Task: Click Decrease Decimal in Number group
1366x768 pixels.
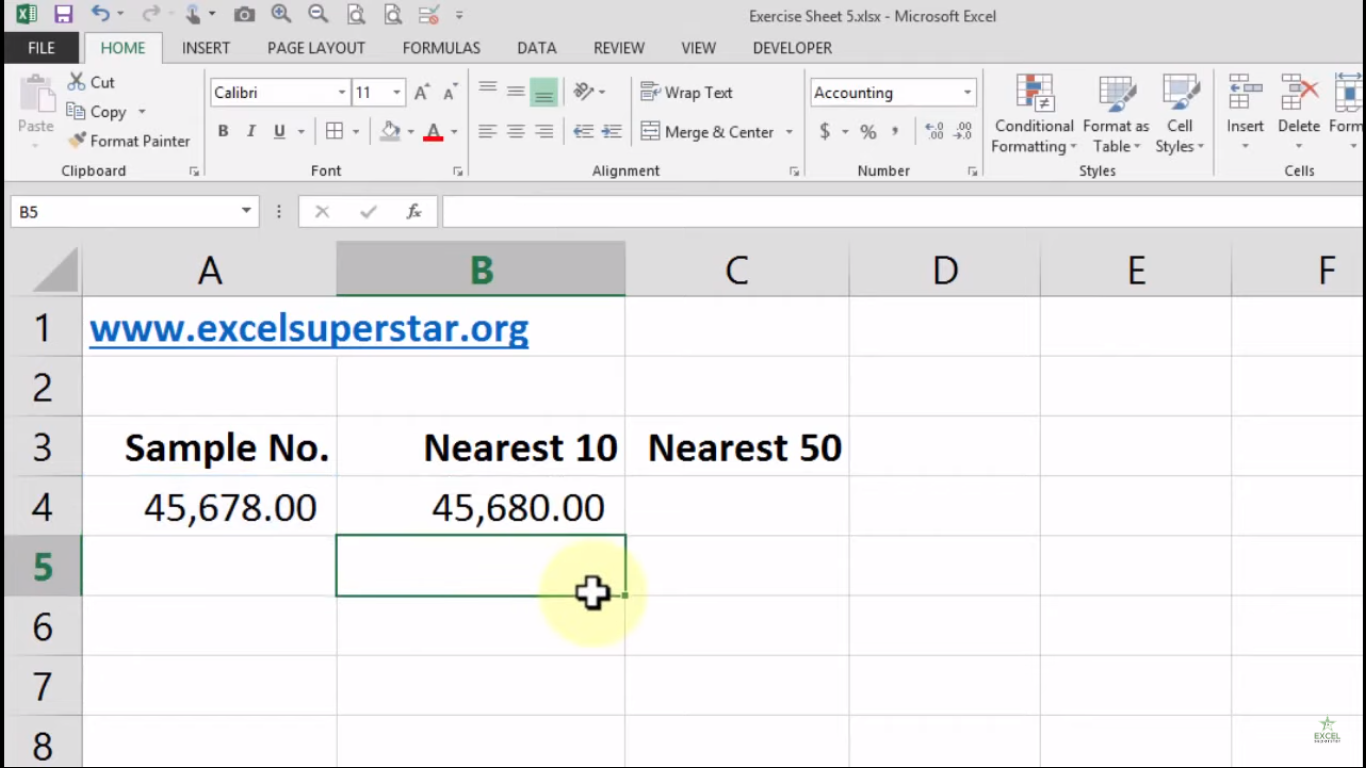Action: tap(963, 131)
